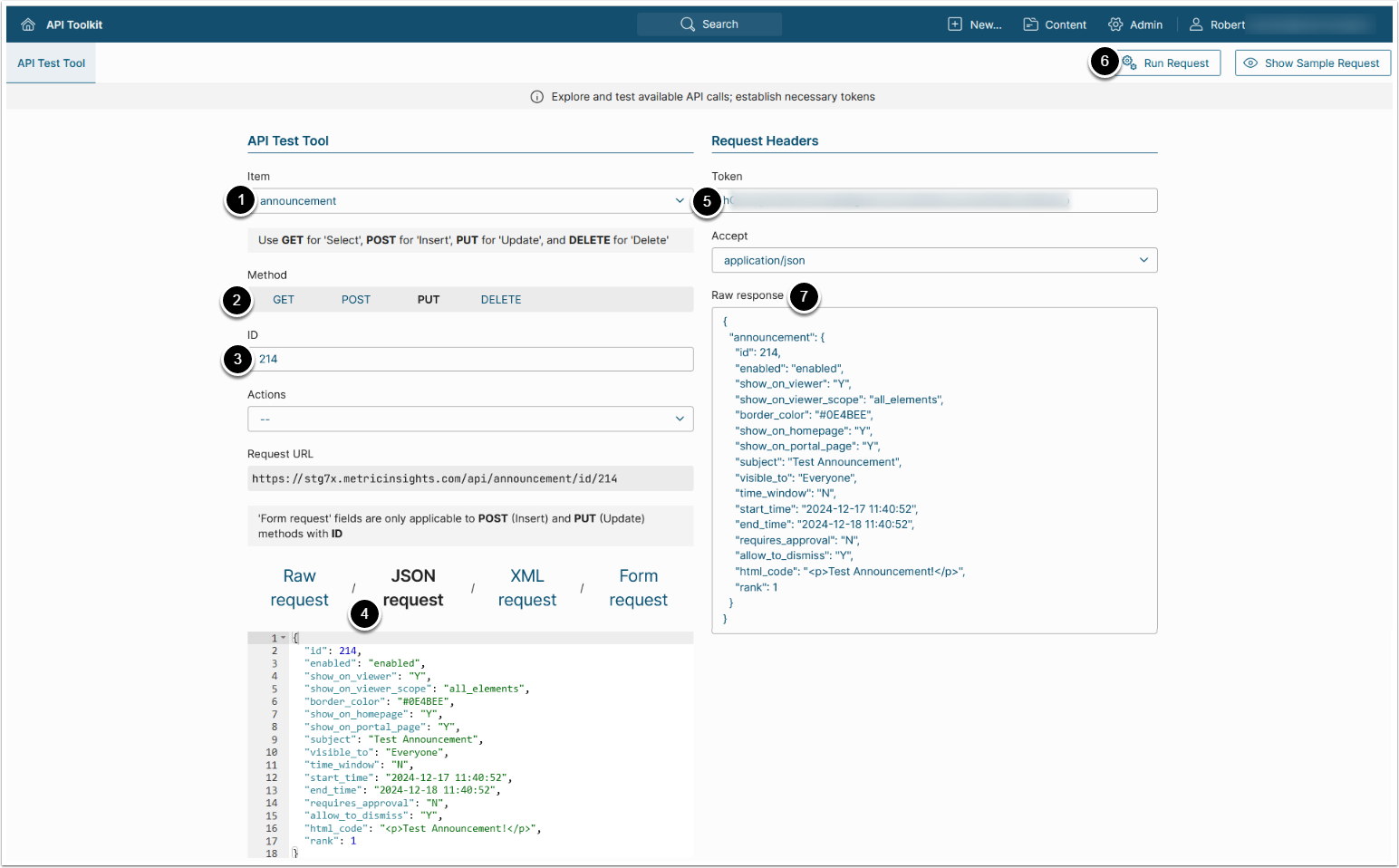Click the home icon beside API Toolkit

(x=28, y=24)
